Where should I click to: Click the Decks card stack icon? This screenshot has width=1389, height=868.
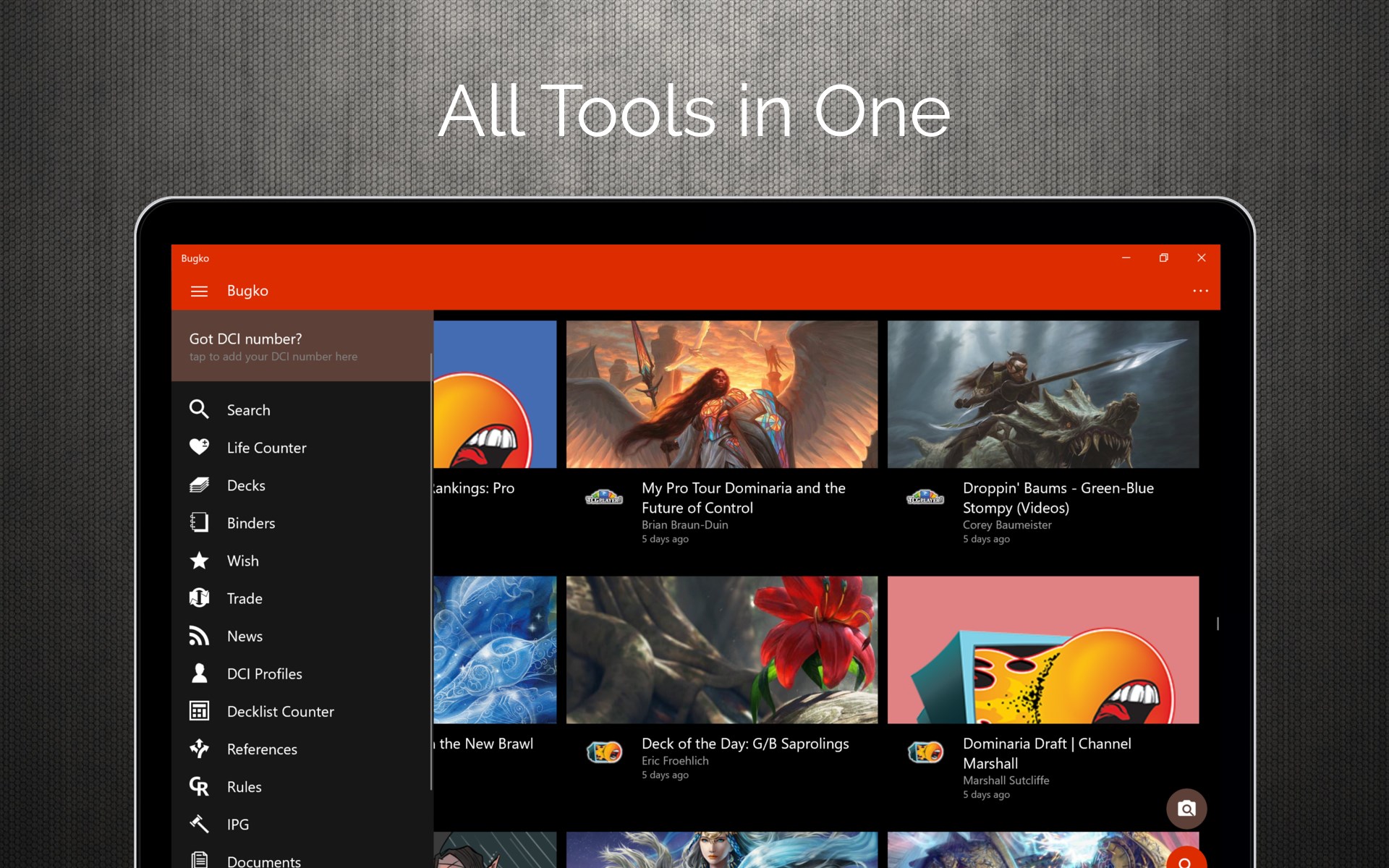click(x=199, y=485)
